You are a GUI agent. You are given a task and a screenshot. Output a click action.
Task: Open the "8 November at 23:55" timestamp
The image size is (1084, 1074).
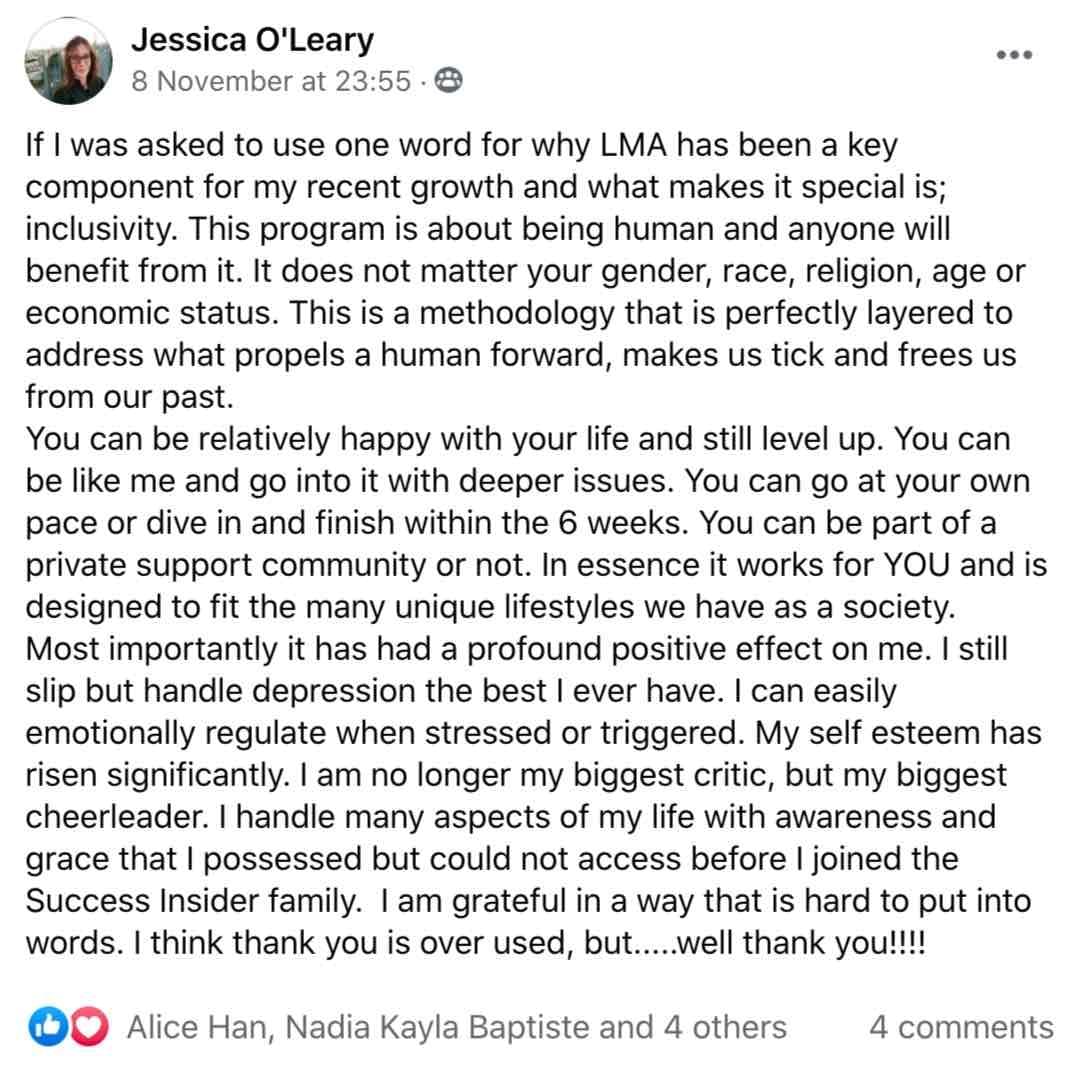(x=271, y=82)
